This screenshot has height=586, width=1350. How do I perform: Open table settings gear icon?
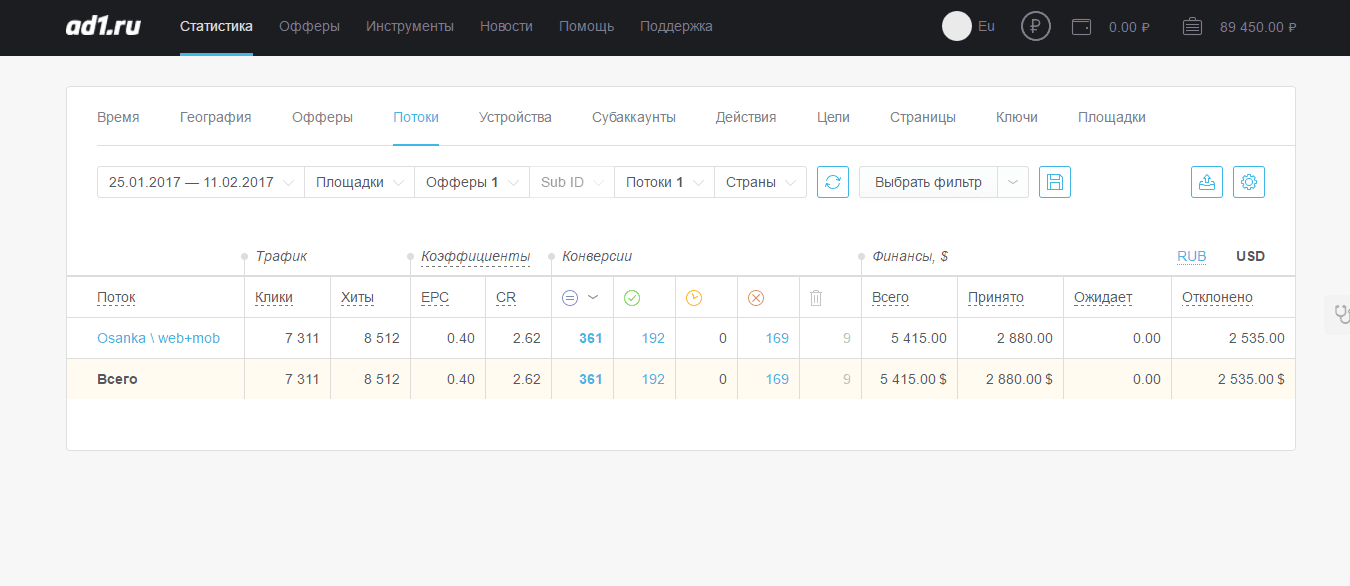[x=1249, y=182]
